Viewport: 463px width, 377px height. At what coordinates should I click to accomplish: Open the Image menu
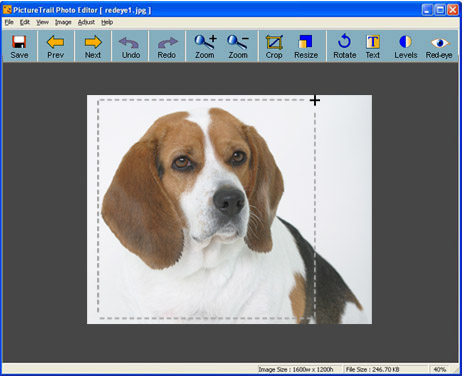(x=63, y=22)
